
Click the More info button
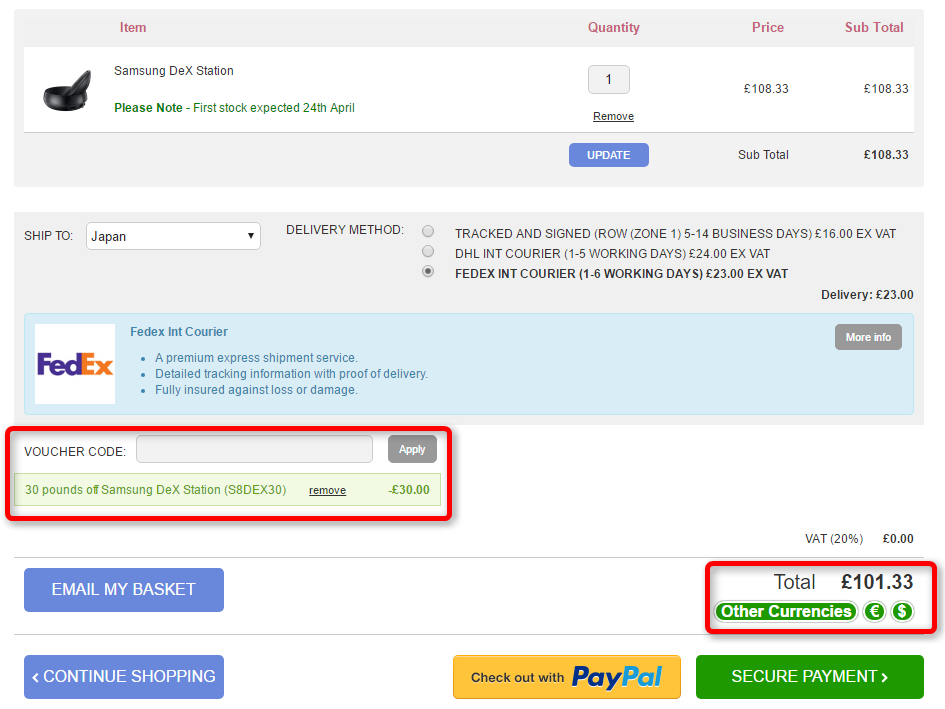(868, 337)
